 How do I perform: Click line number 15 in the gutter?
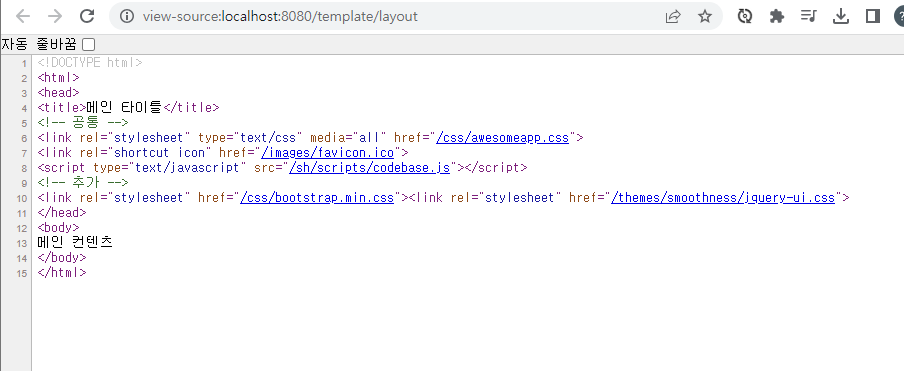[x=22, y=273]
